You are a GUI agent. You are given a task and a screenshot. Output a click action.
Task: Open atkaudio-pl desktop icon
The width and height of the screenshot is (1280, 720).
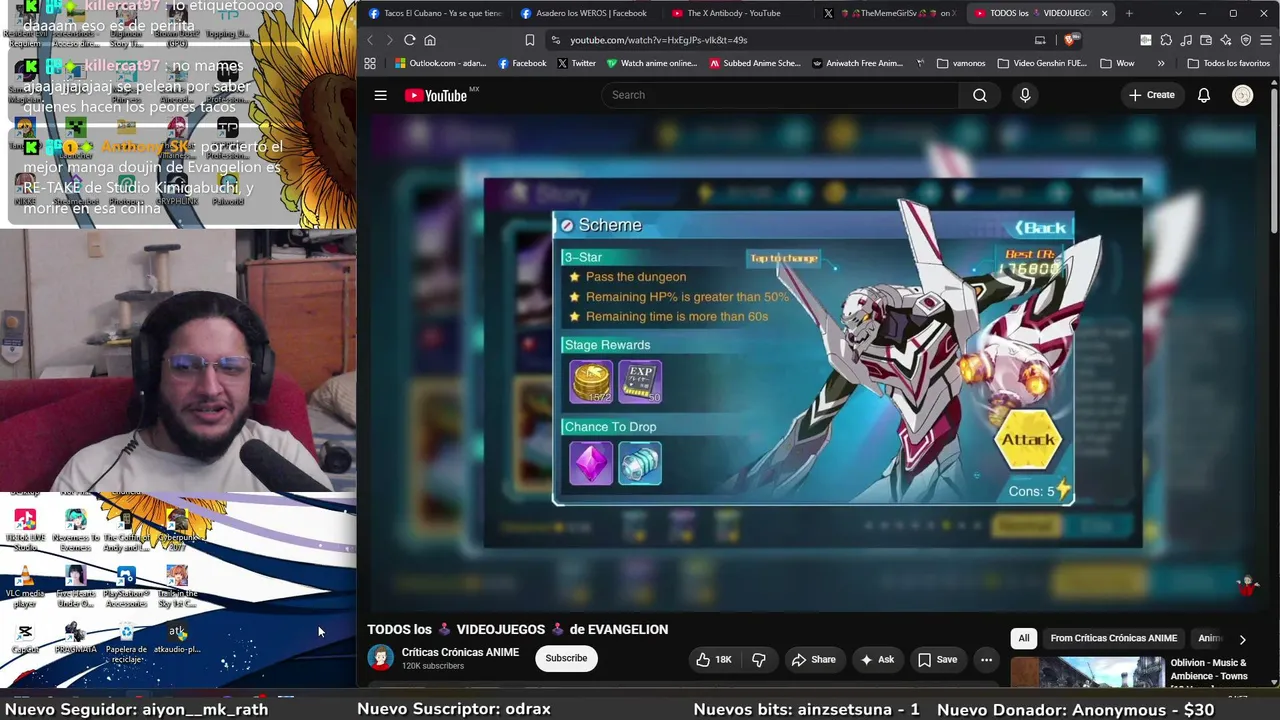coord(177,639)
